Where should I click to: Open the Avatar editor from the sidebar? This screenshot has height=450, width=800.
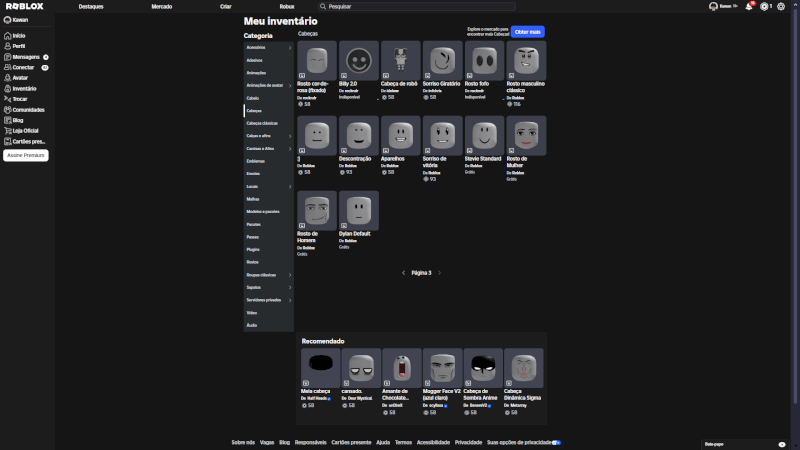[x=16, y=78]
